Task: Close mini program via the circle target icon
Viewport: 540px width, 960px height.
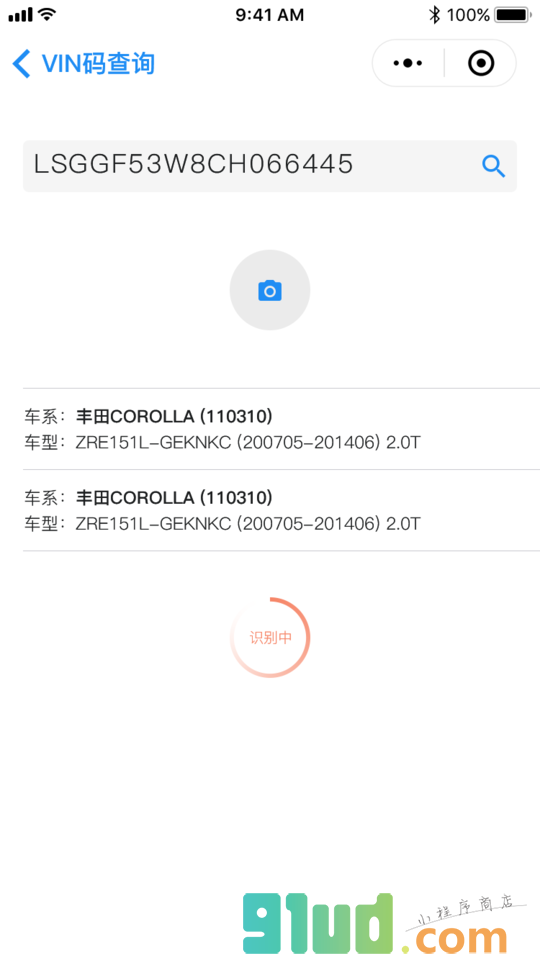Action: click(481, 63)
